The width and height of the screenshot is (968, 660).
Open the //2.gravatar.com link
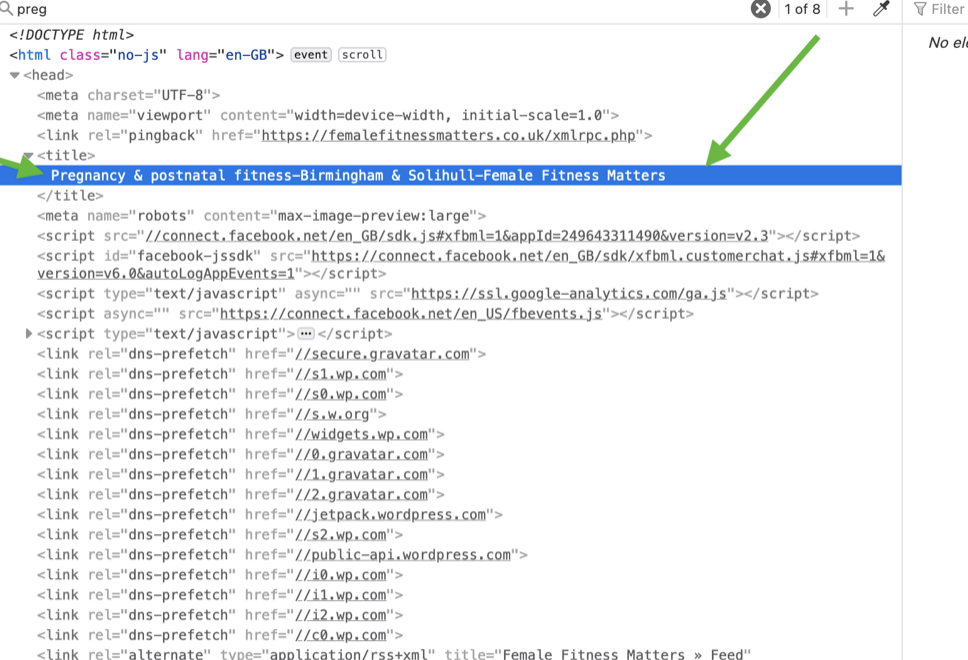(361, 495)
